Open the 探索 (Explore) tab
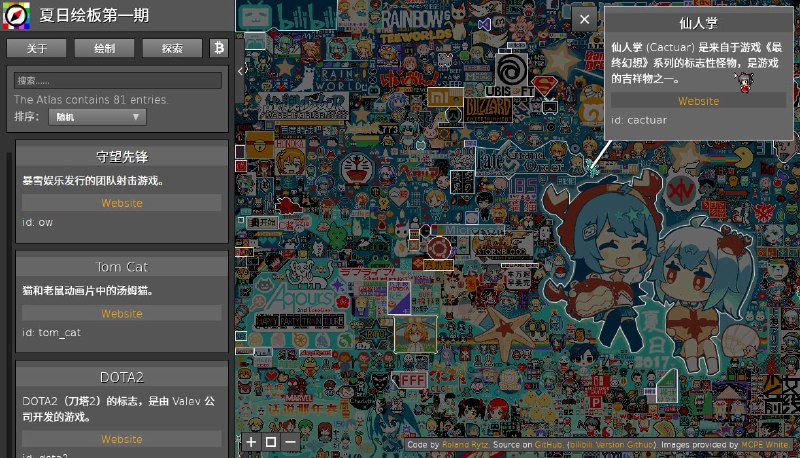The height and width of the screenshot is (458, 800). (x=170, y=48)
